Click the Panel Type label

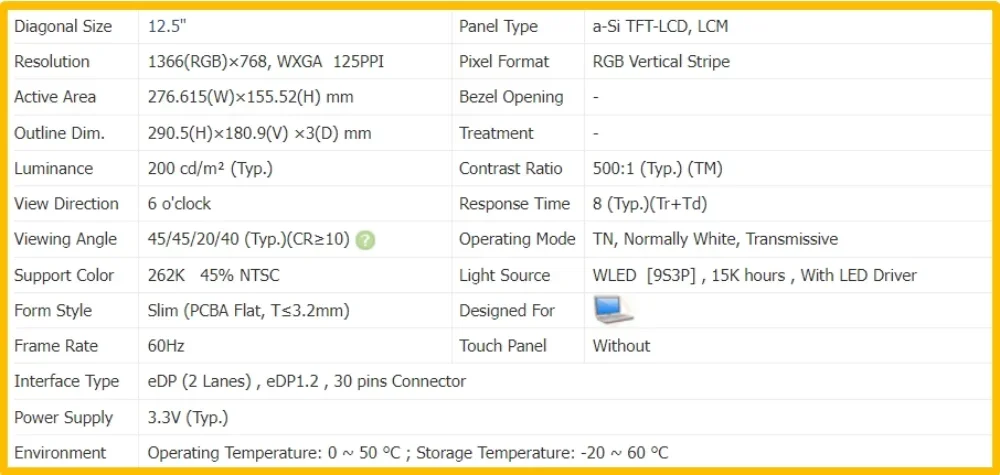(498, 26)
